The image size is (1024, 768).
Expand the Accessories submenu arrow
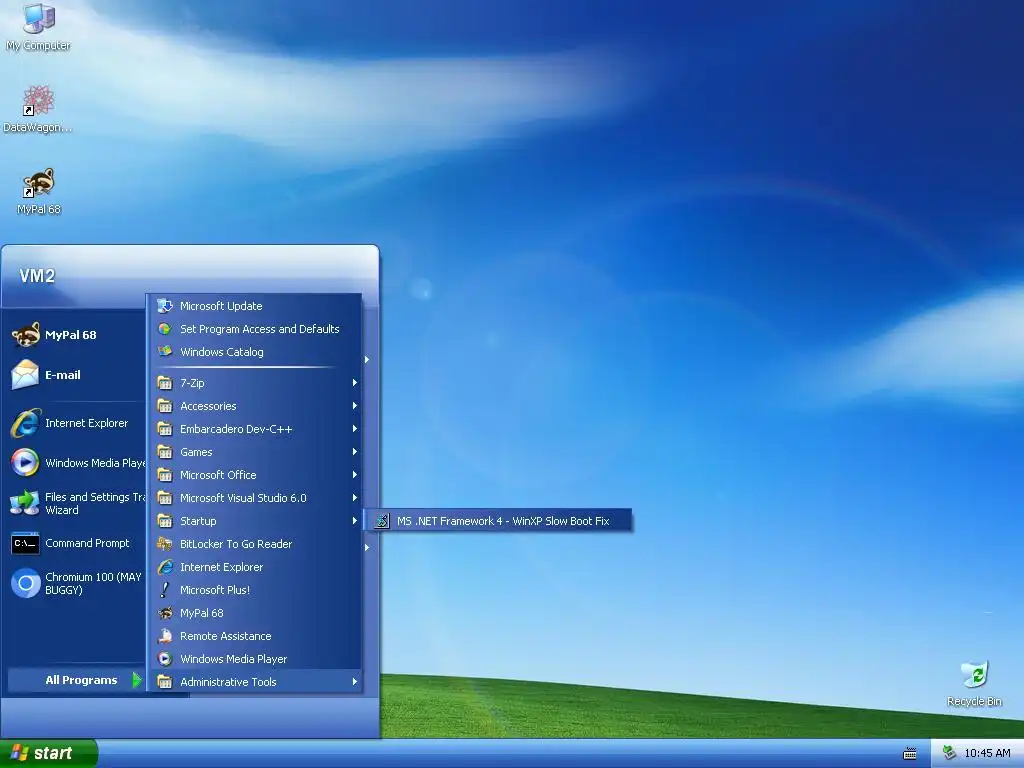point(355,406)
